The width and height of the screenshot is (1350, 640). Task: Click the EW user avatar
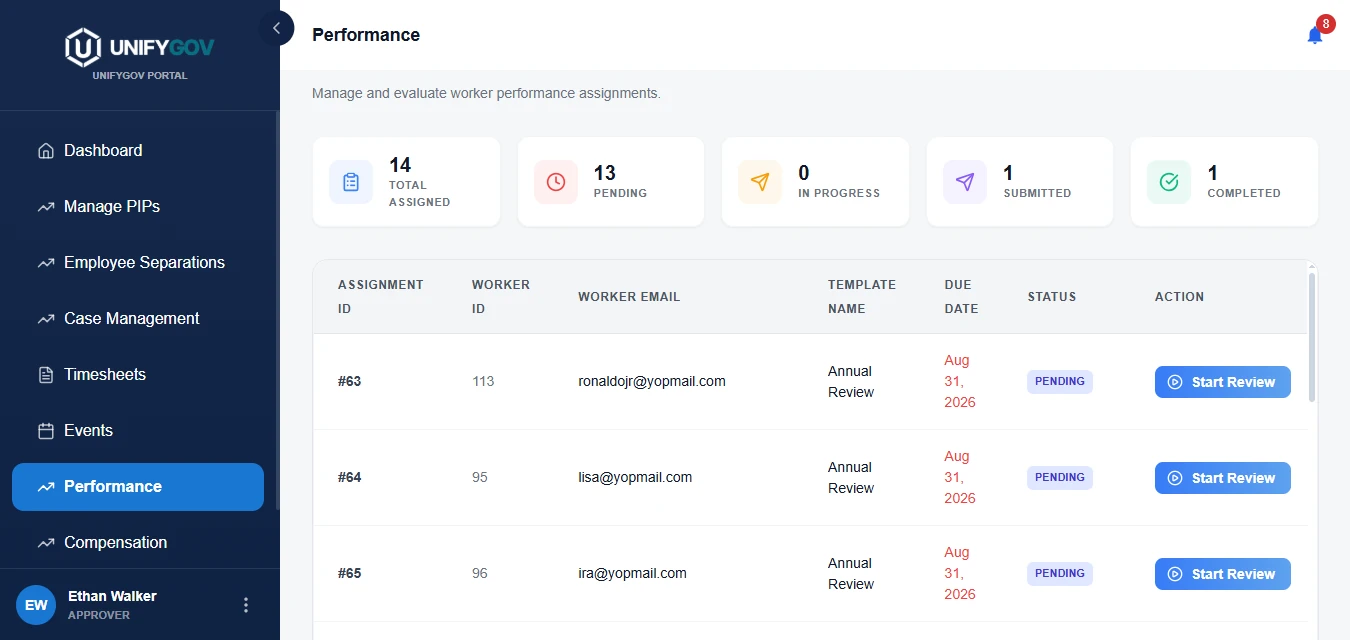coord(36,605)
